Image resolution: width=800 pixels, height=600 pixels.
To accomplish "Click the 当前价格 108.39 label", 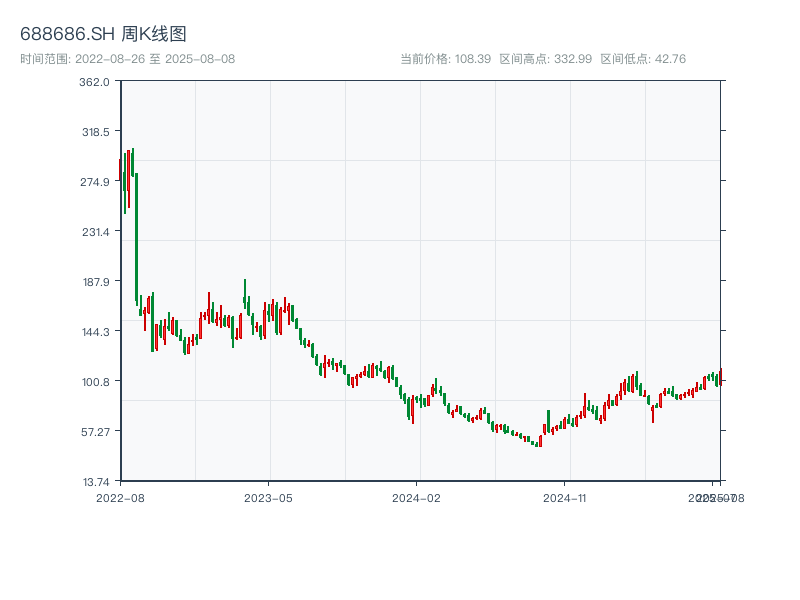I will (445, 59).
